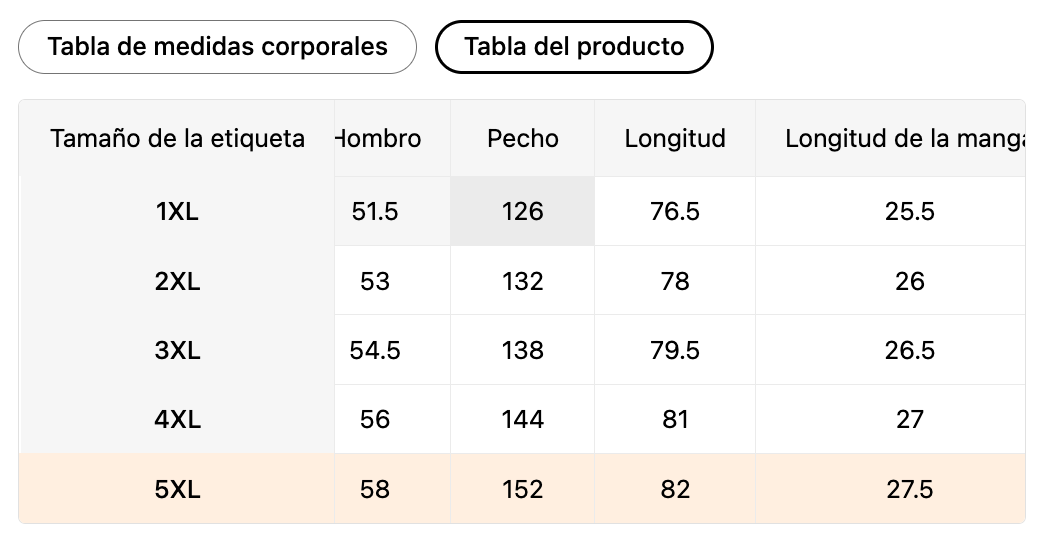Click the Hombro value 54.5 cell
The width and height of the screenshot is (1042, 536).
pyautogui.click(x=376, y=351)
